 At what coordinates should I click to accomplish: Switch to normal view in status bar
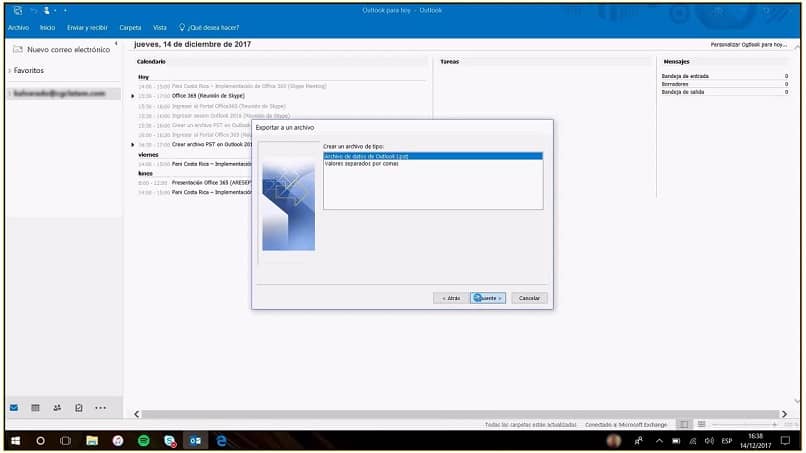[684, 424]
